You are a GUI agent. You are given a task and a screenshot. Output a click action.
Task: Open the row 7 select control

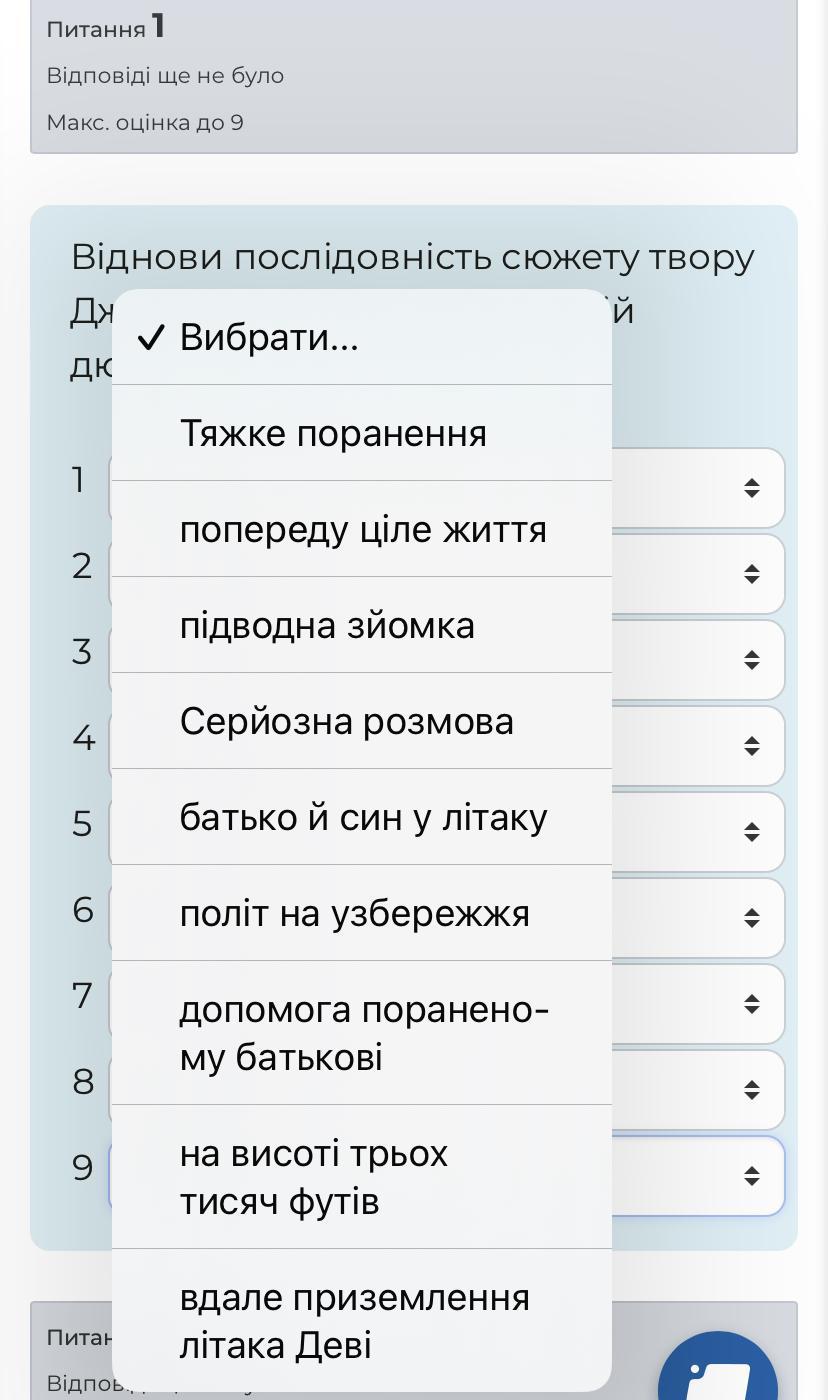pyautogui.click(x=751, y=1004)
